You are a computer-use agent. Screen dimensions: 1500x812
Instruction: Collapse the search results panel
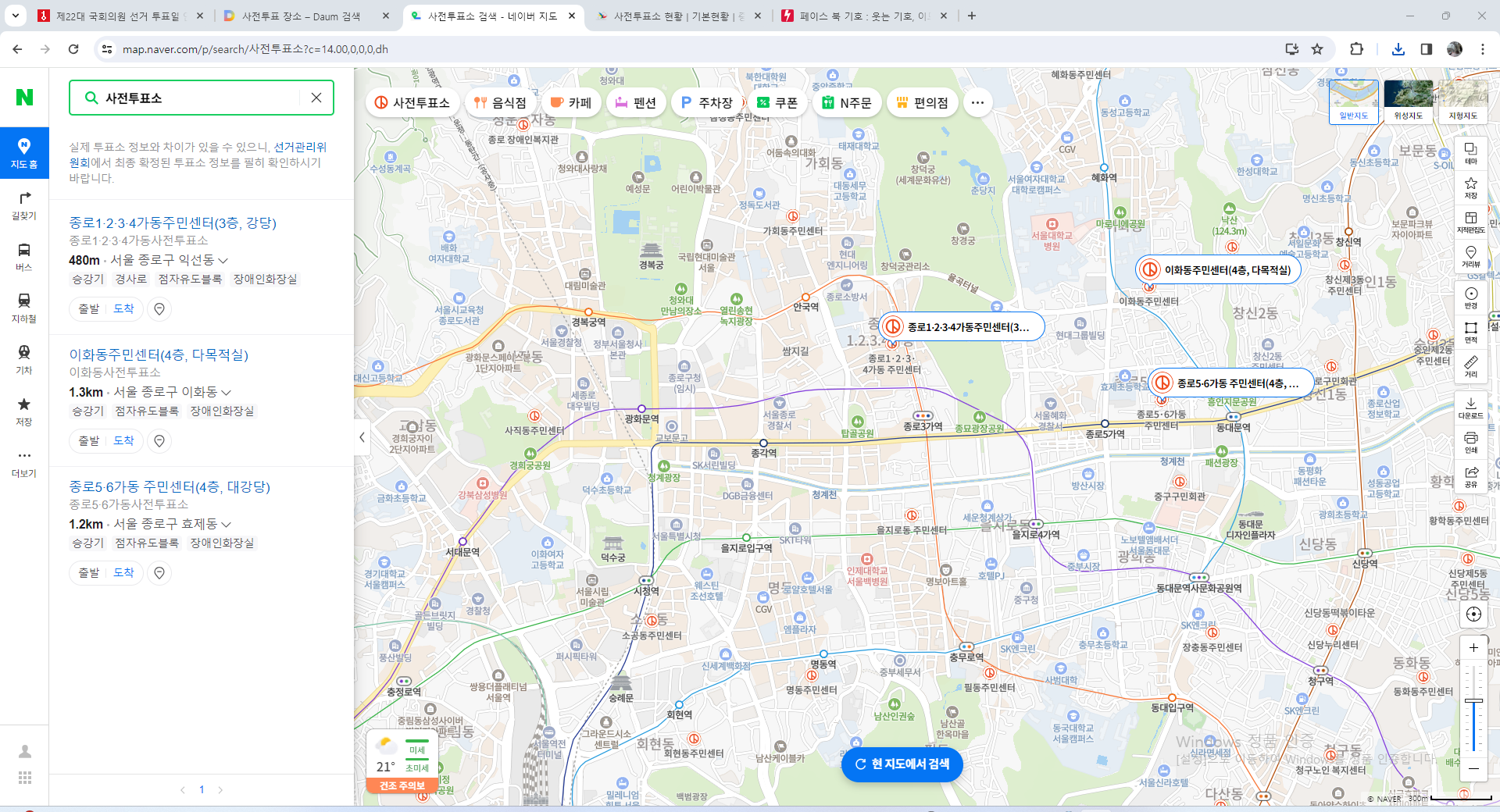pyautogui.click(x=362, y=438)
